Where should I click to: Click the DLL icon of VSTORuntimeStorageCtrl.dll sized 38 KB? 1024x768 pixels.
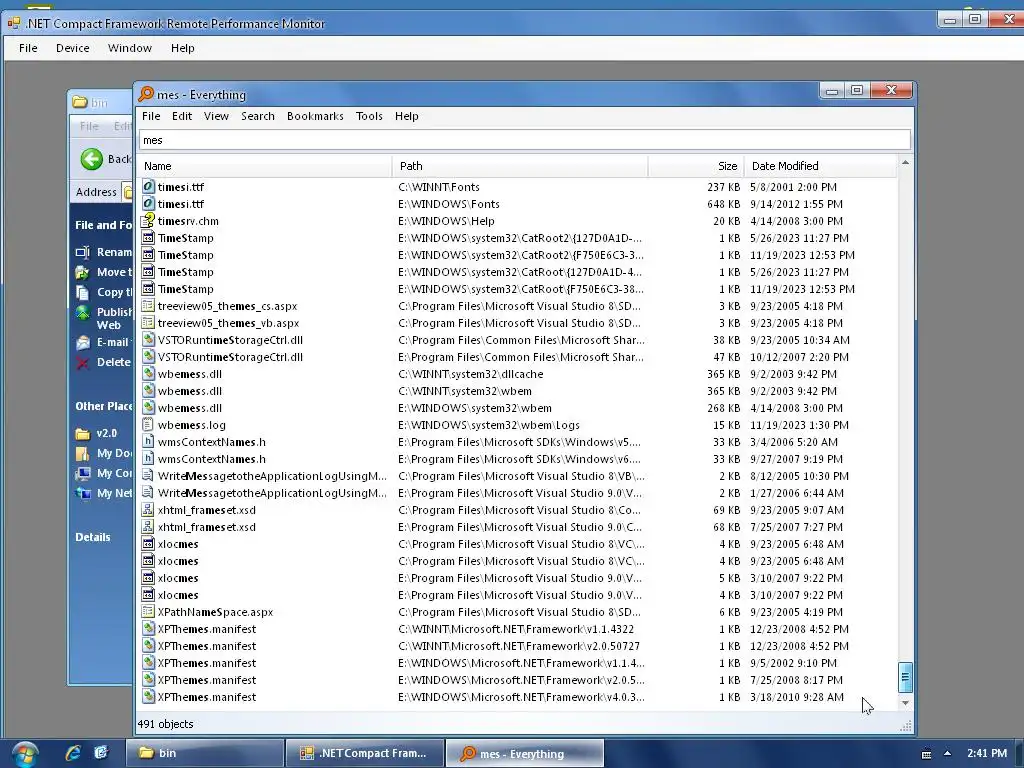point(148,340)
